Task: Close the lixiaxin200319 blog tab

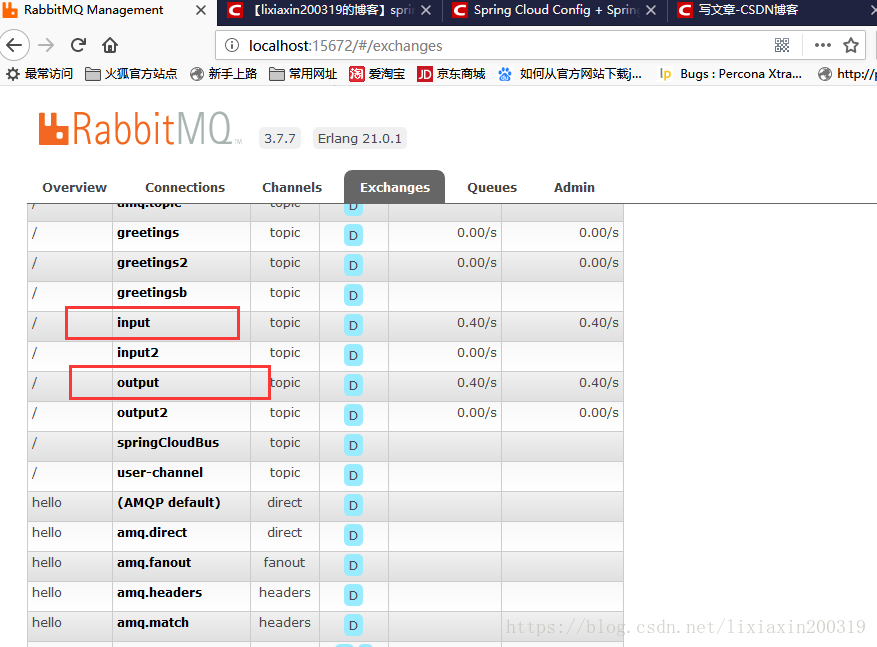Action: (426, 11)
